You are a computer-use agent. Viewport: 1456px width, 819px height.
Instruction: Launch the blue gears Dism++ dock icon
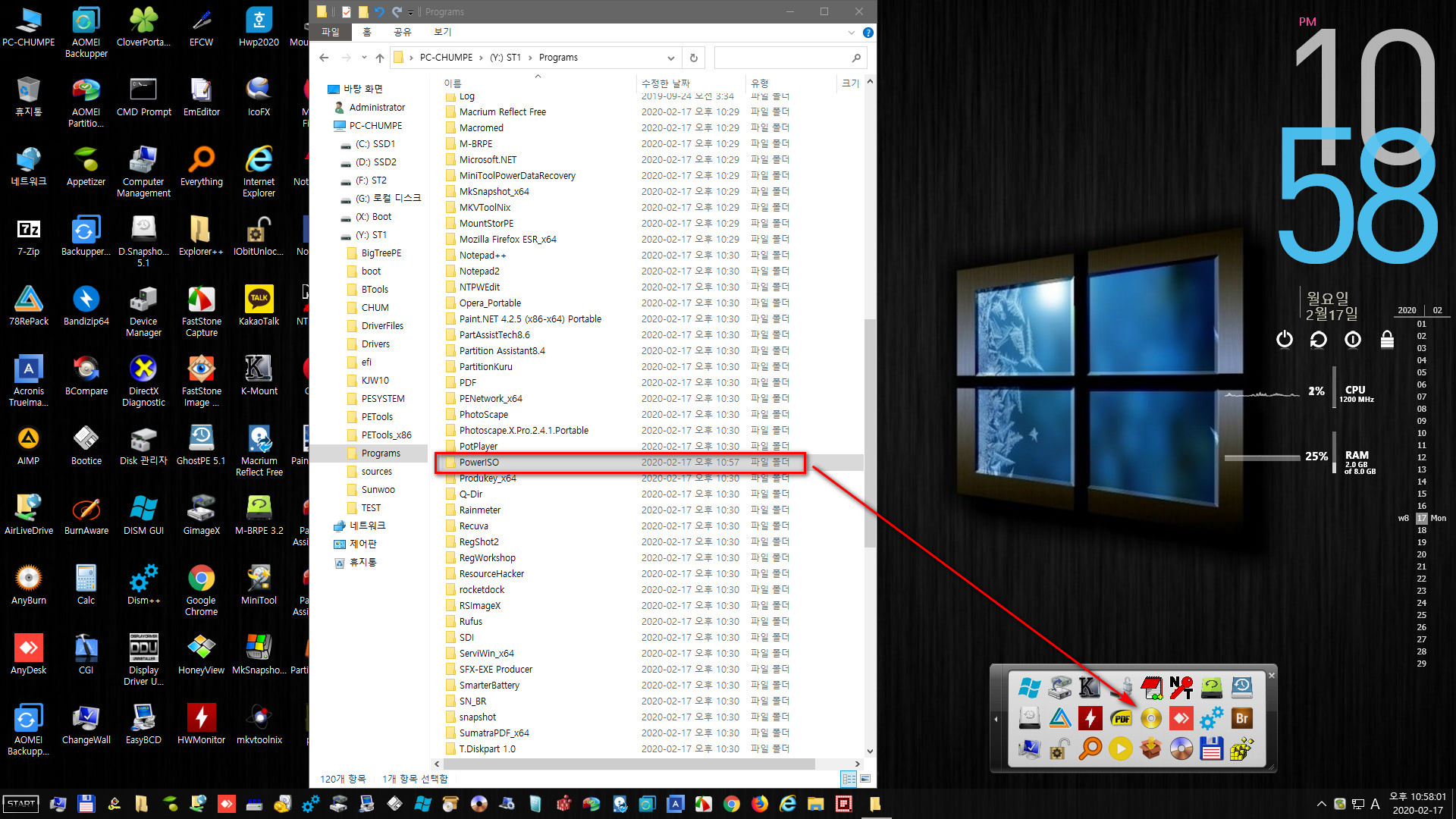pos(1211,718)
